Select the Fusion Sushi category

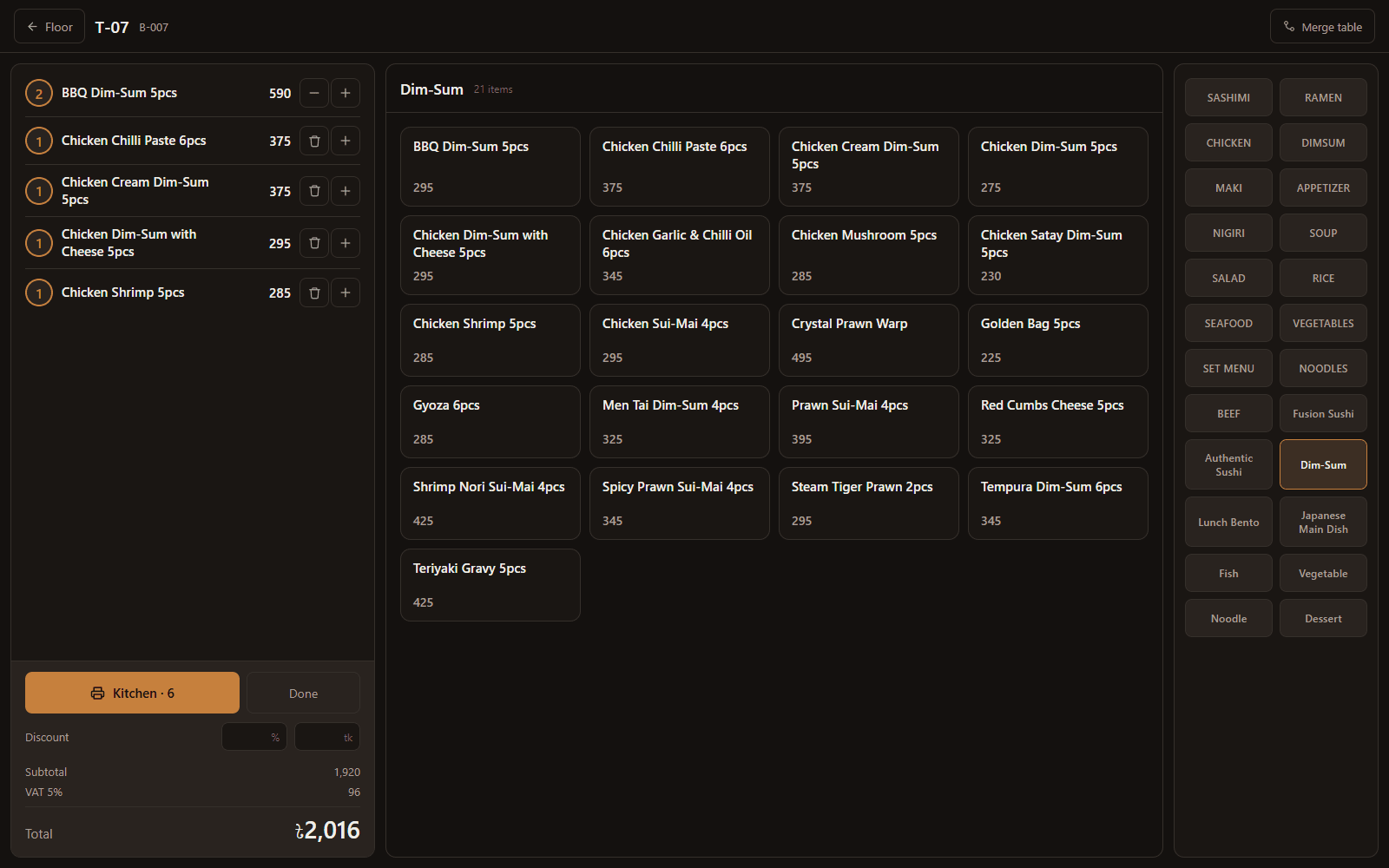click(x=1323, y=413)
